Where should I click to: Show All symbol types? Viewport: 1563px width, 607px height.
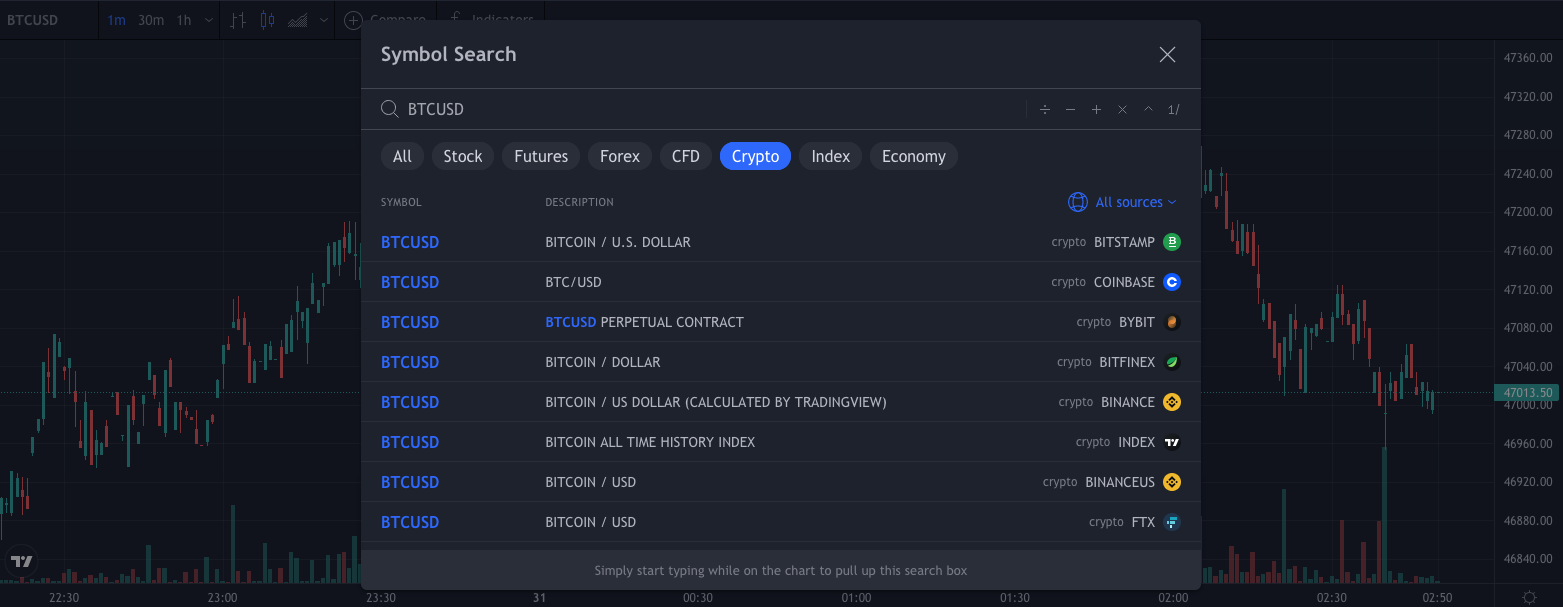(x=402, y=156)
